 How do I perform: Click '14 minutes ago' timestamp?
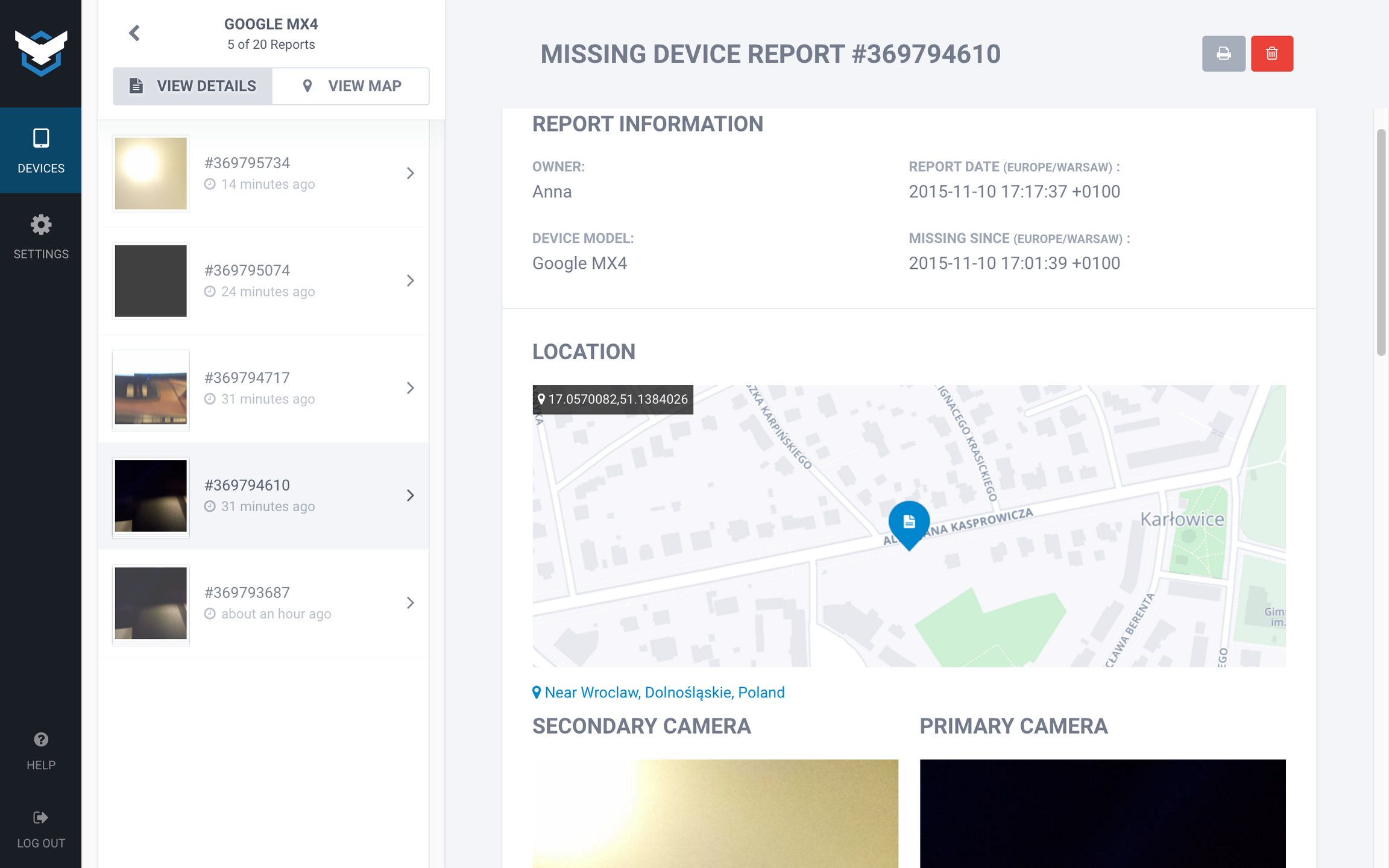coord(268,184)
